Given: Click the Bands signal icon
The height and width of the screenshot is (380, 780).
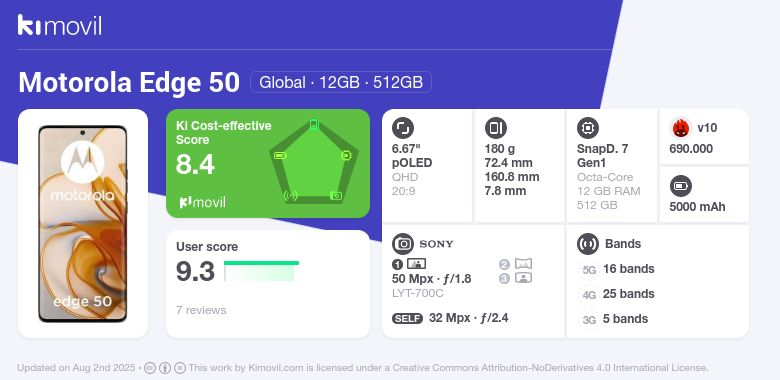Looking at the screenshot, I should (x=588, y=244).
